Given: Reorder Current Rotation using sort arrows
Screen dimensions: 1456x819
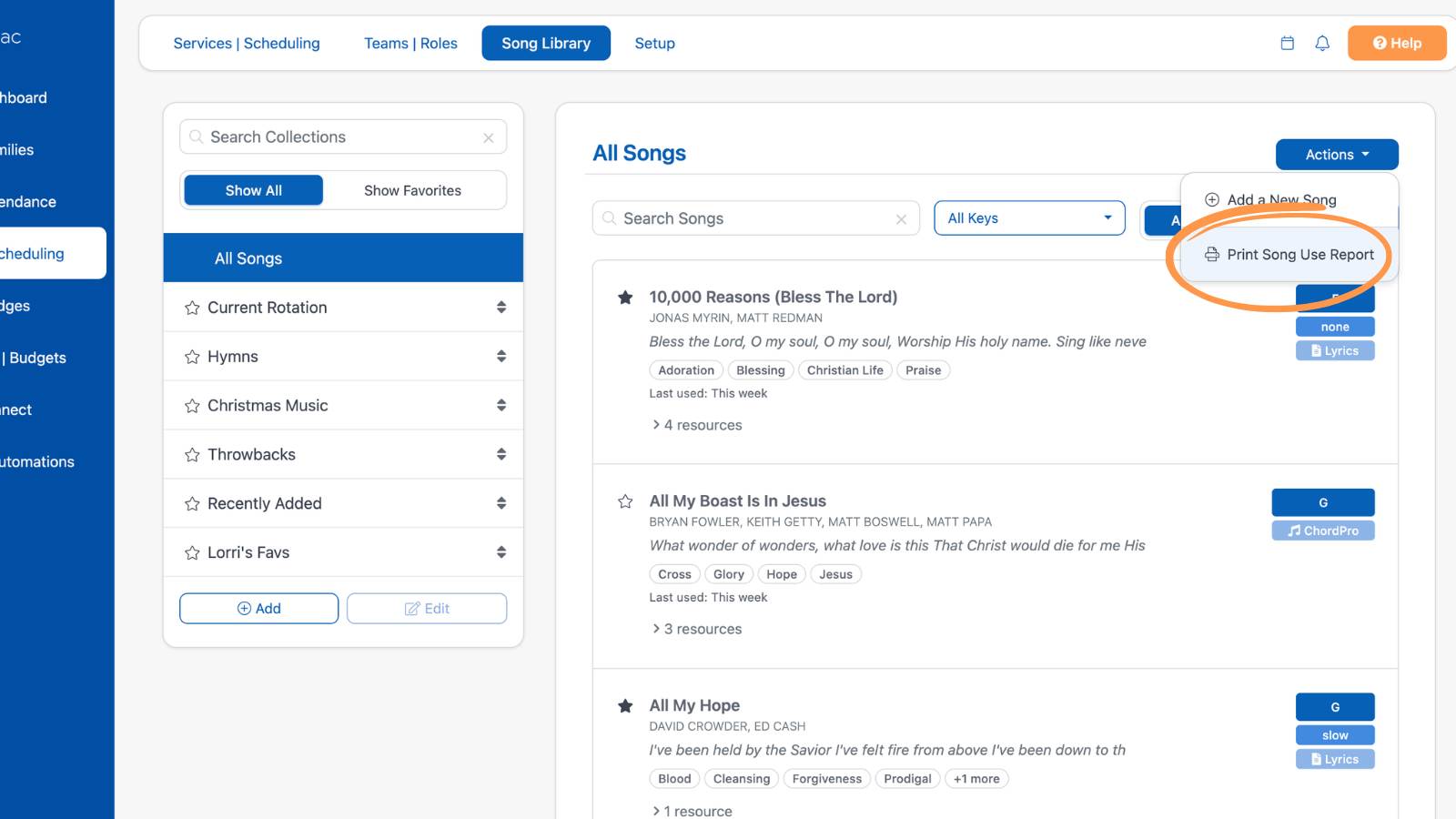Looking at the screenshot, I should click(x=501, y=308).
